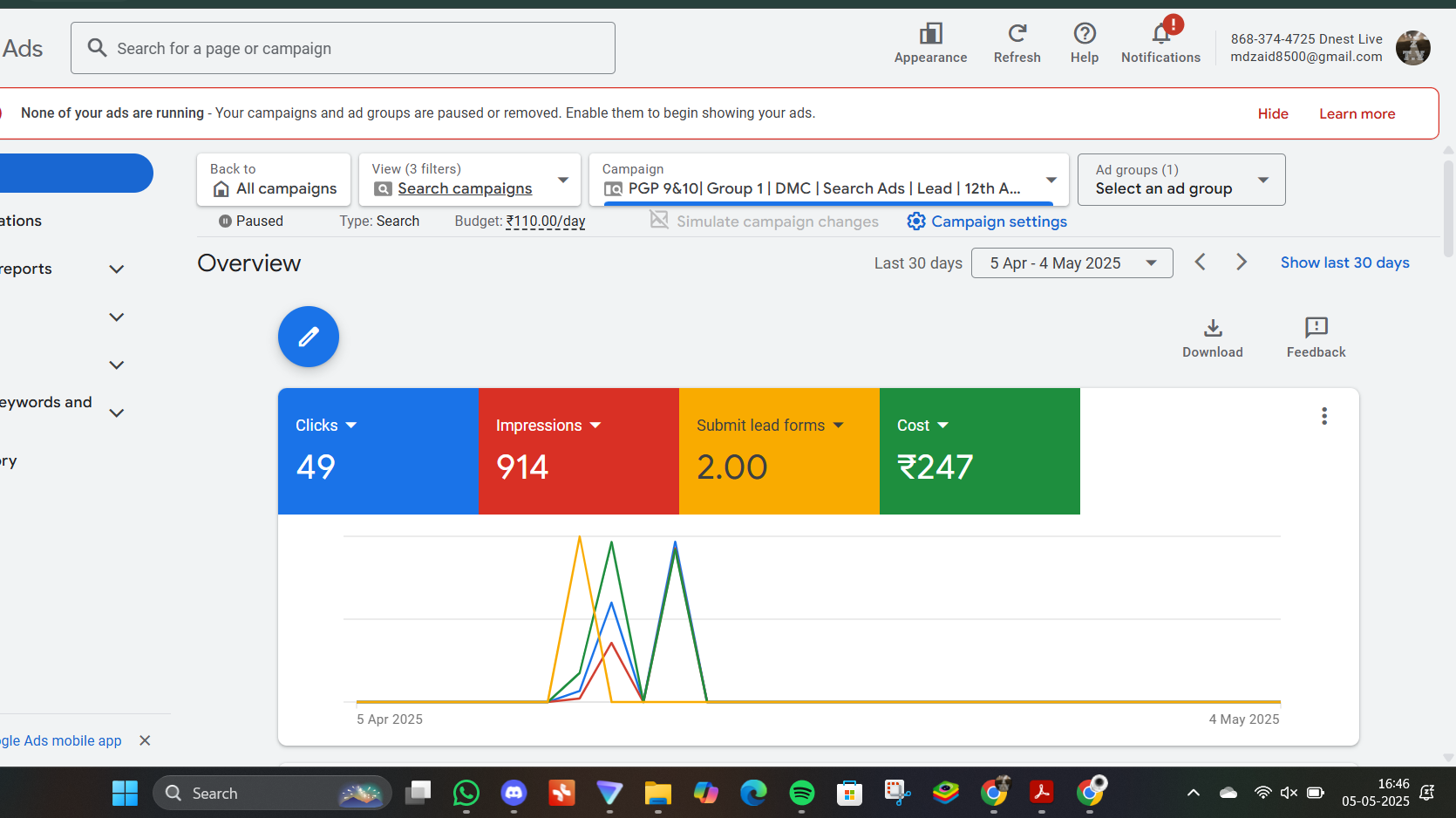Open Spotify from the taskbar
Image resolution: width=1456 pixels, height=818 pixels.
(801, 793)
